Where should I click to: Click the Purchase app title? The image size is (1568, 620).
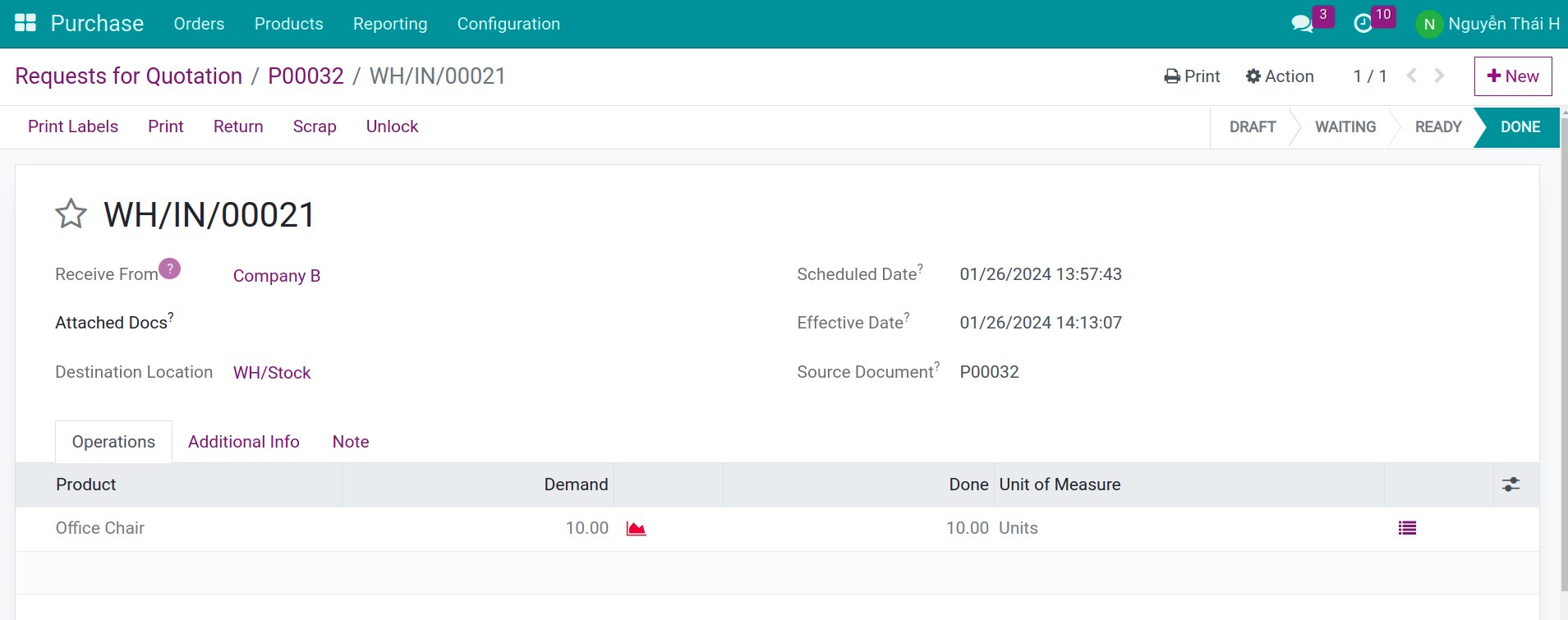[97, 23]
